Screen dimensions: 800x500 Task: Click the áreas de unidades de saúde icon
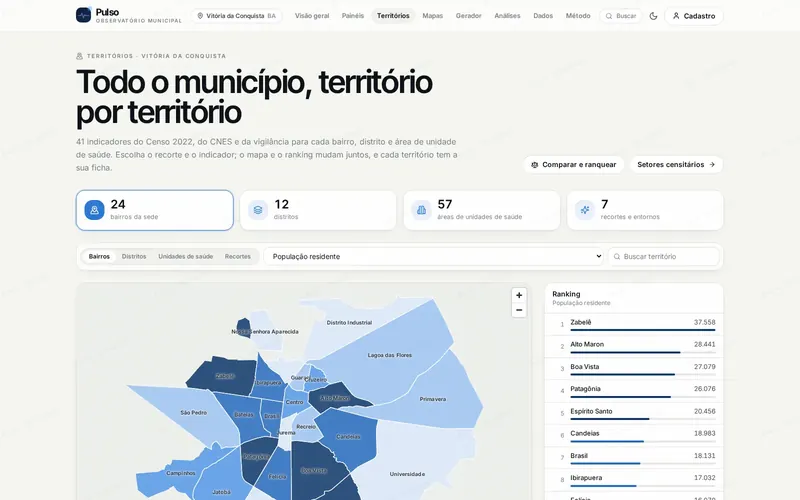coord(421,210)
